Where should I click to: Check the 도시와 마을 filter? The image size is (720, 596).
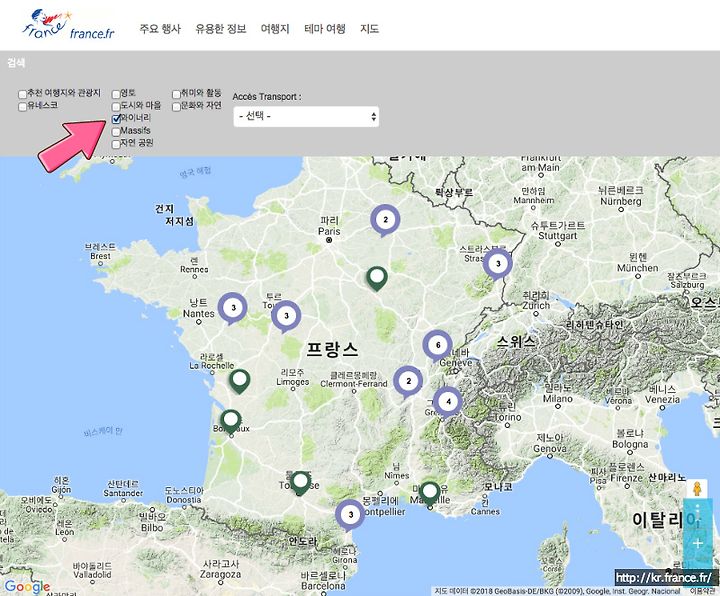coord(116,107)
